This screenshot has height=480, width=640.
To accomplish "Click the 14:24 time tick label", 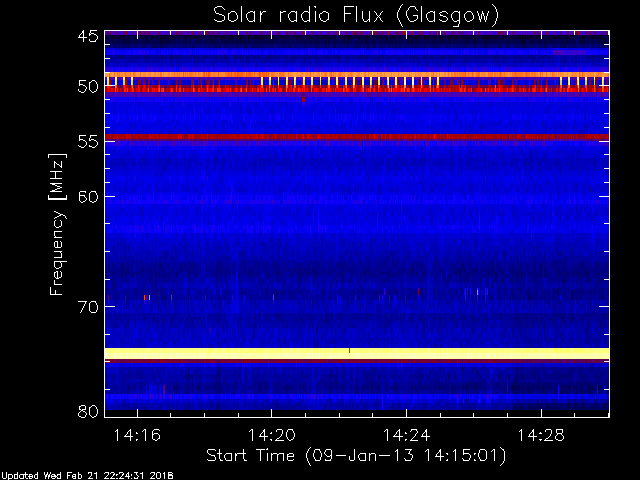I will point(407,435).
